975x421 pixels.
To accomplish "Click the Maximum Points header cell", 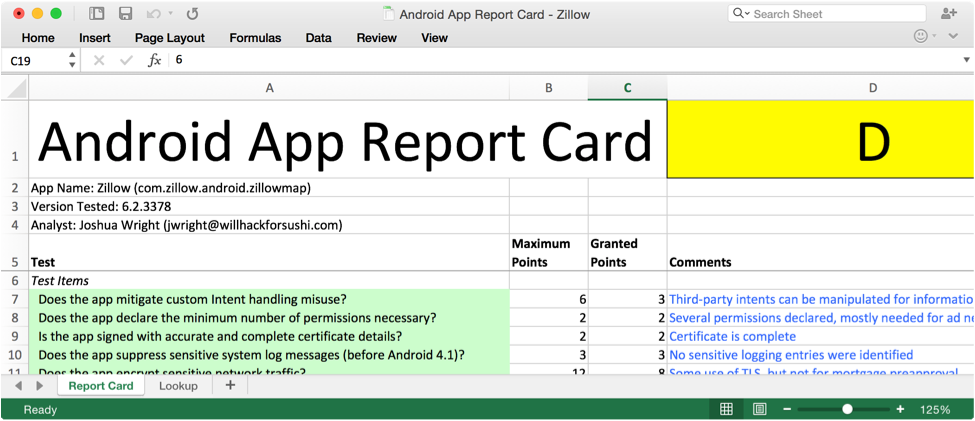I will [549, 252].
